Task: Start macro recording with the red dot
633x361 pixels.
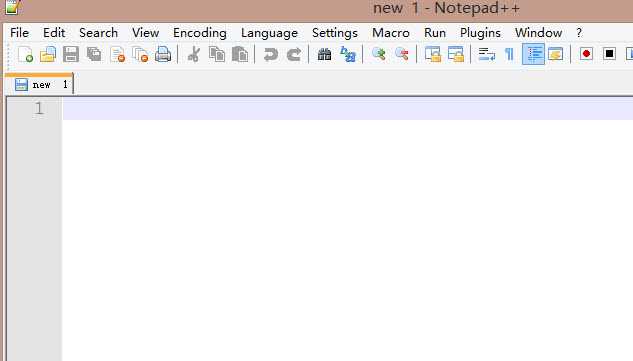Action: click(x=586, y=54)
